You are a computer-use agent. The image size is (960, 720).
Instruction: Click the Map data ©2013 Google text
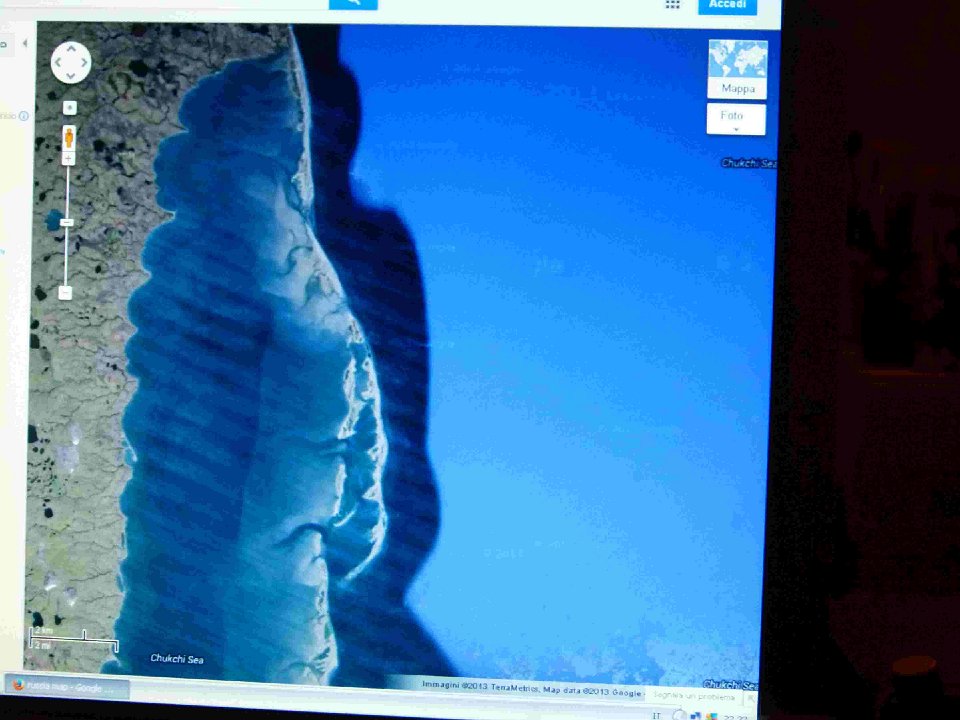592,690
